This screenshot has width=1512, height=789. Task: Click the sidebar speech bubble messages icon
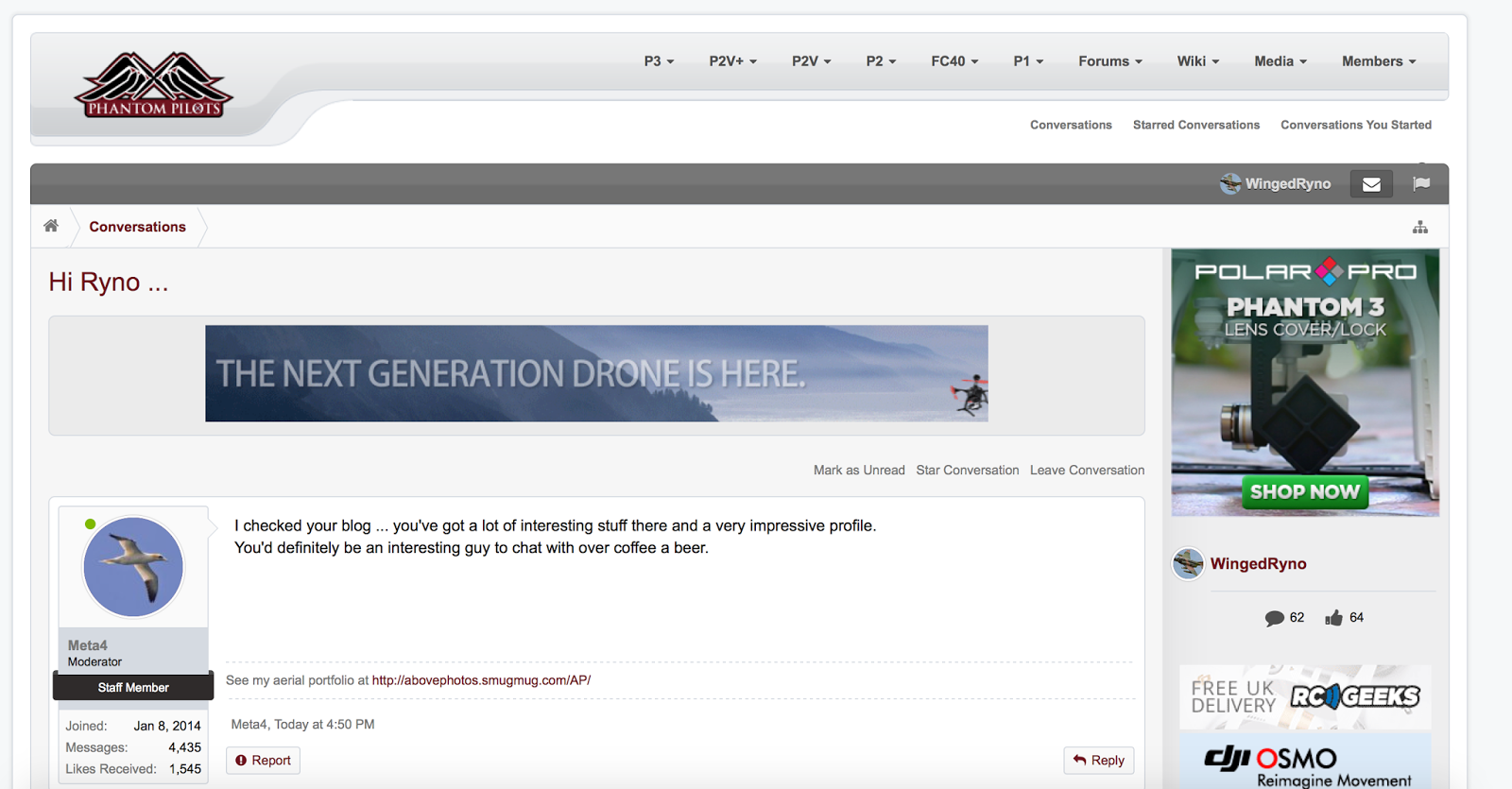(1274, 618)
